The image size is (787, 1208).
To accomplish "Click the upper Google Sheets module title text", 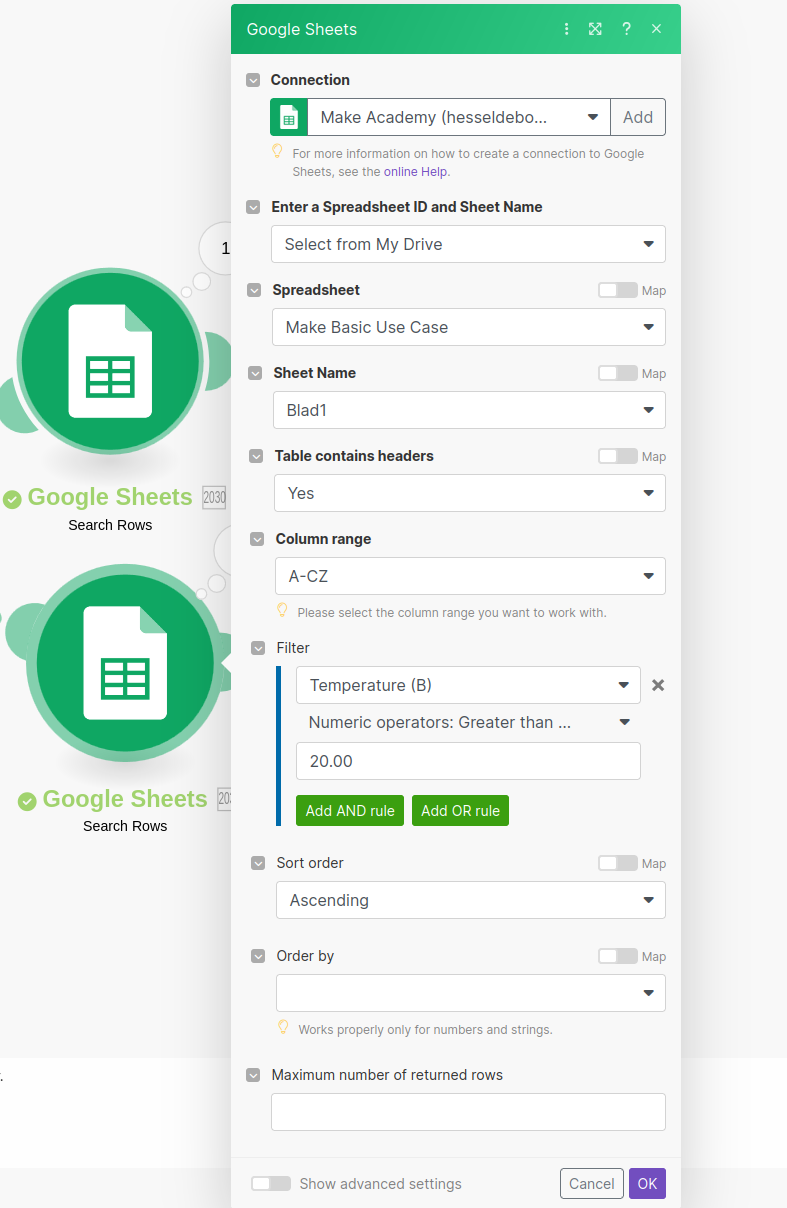I will click(110, 497).
